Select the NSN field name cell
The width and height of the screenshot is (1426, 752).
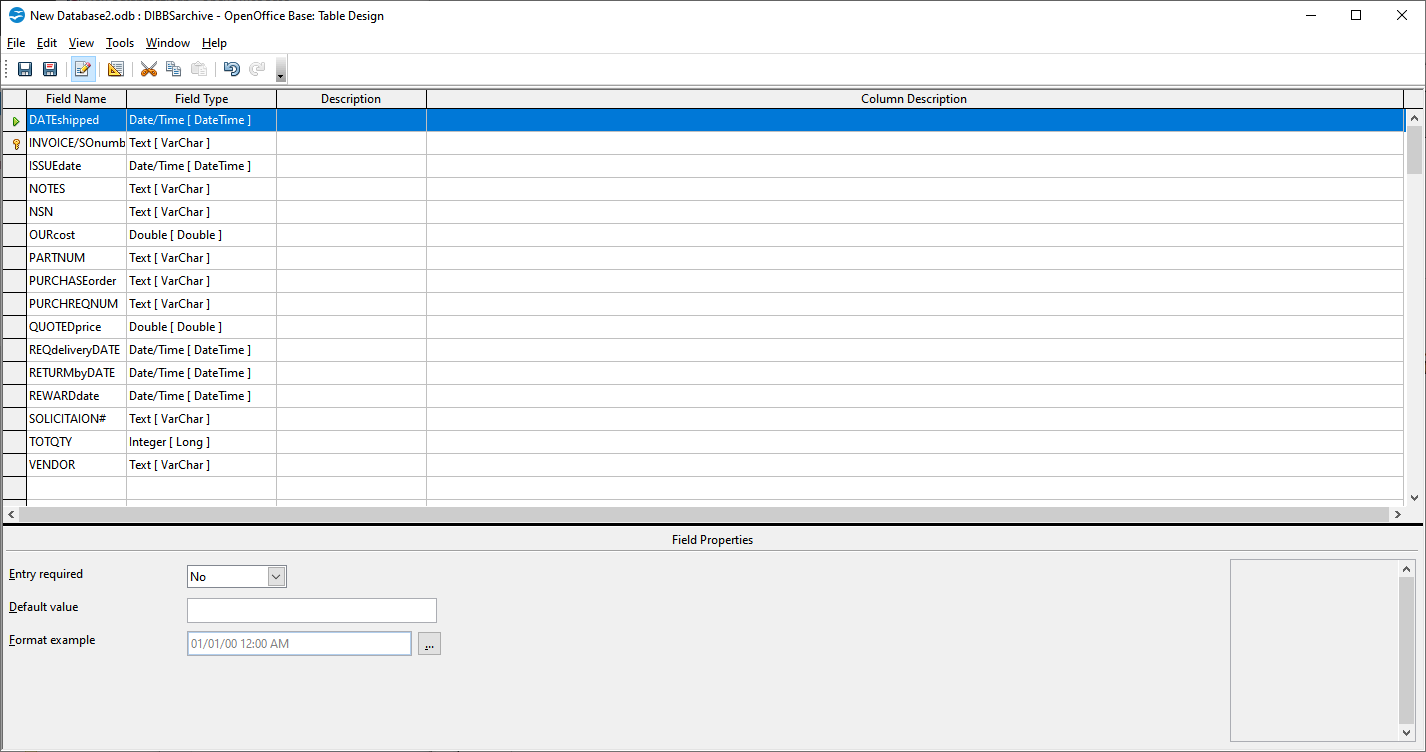[76, 212]
